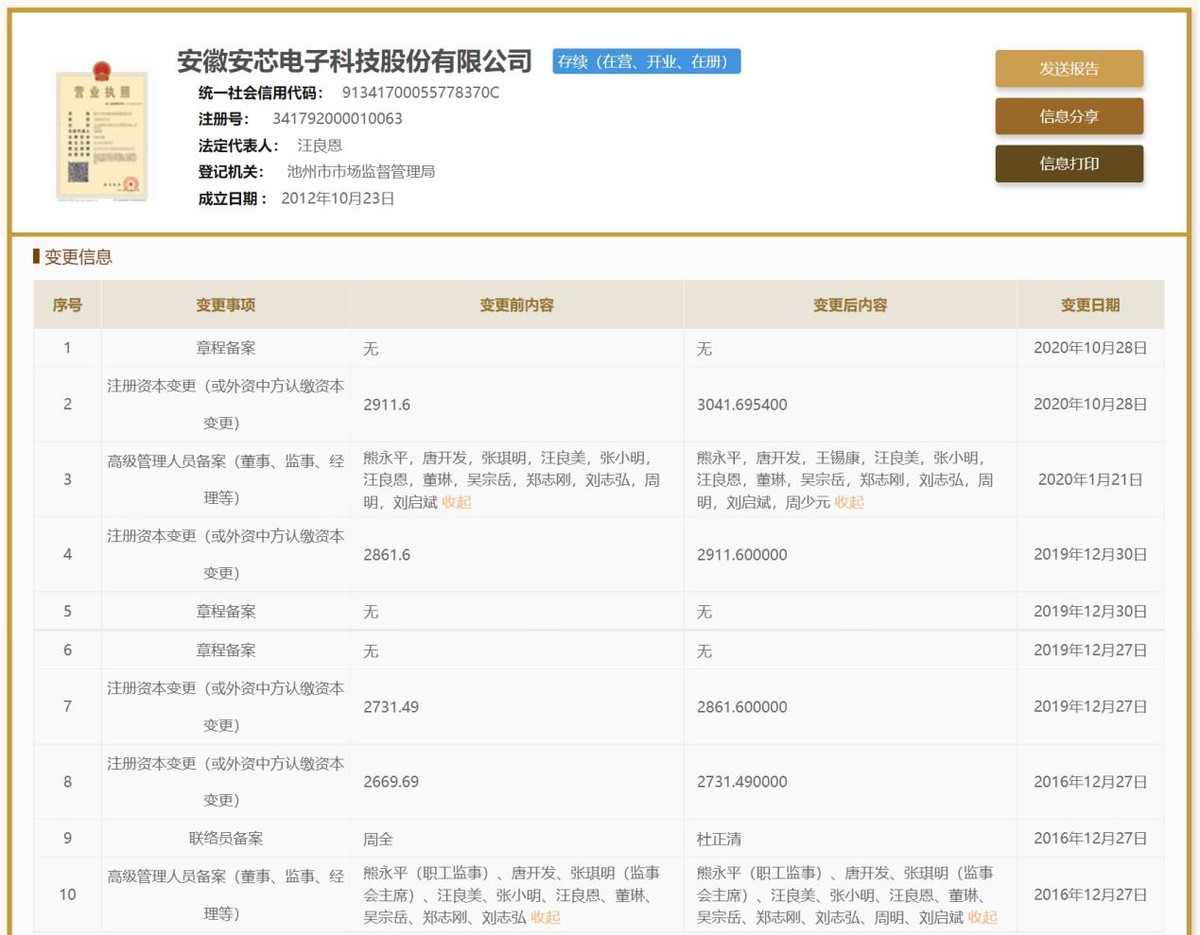Click sequence number 10 in the table
Viewport: 1200px width, 935px height.
coord(67,894)
